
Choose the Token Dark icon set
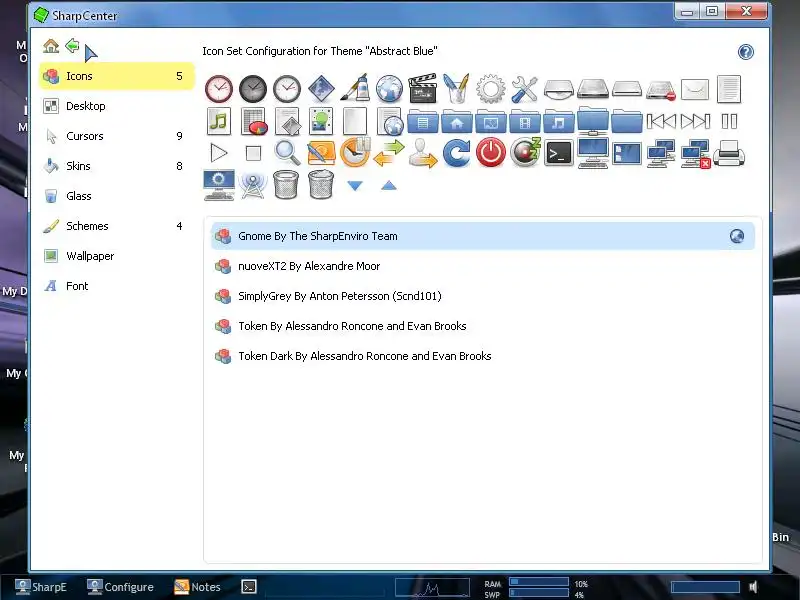tap(483, 356)
